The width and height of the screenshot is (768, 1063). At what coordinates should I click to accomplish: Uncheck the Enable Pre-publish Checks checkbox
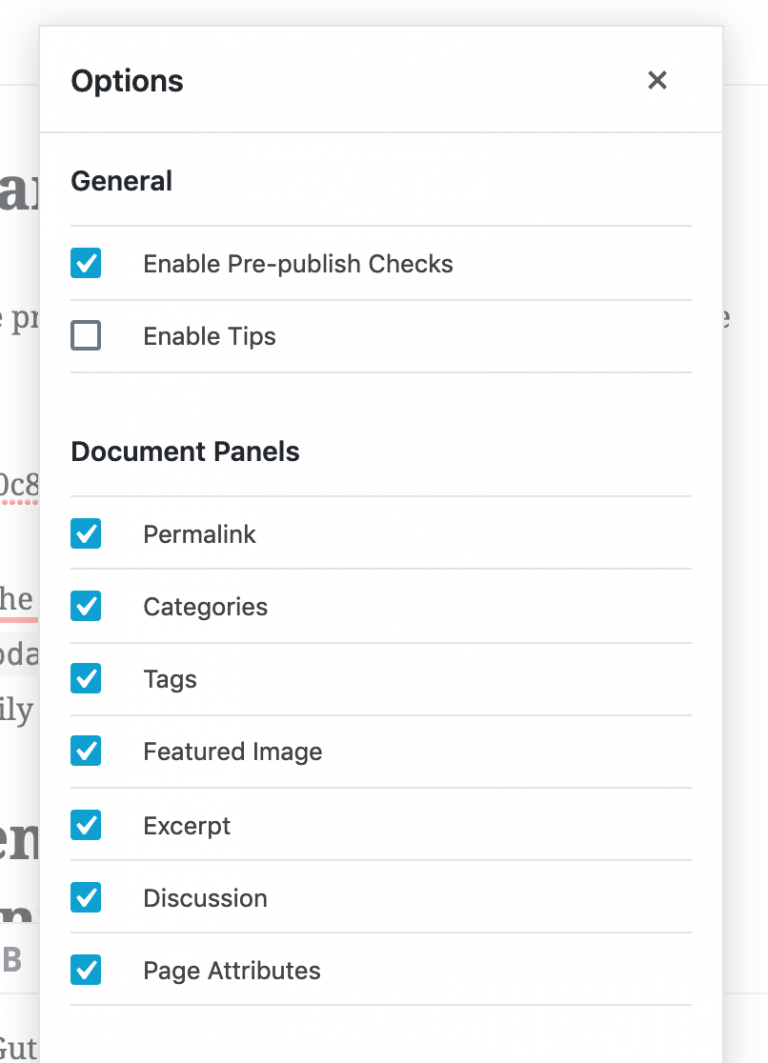tap(86, 264)
